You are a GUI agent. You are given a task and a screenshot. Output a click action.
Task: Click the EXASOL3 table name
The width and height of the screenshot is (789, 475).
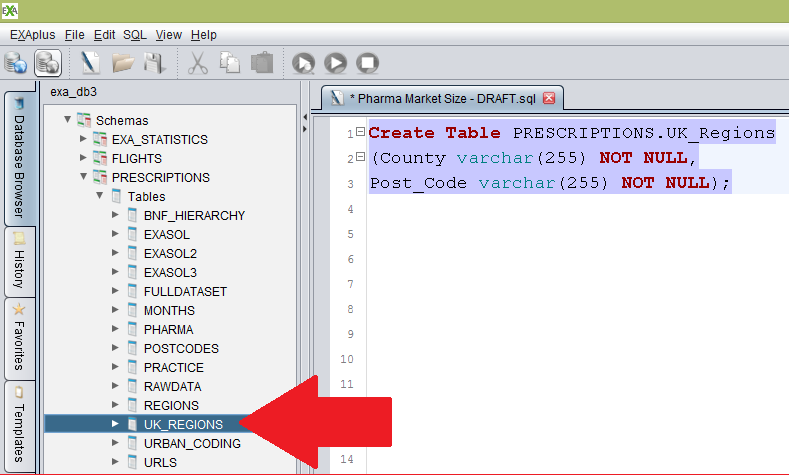pos(170,273)
